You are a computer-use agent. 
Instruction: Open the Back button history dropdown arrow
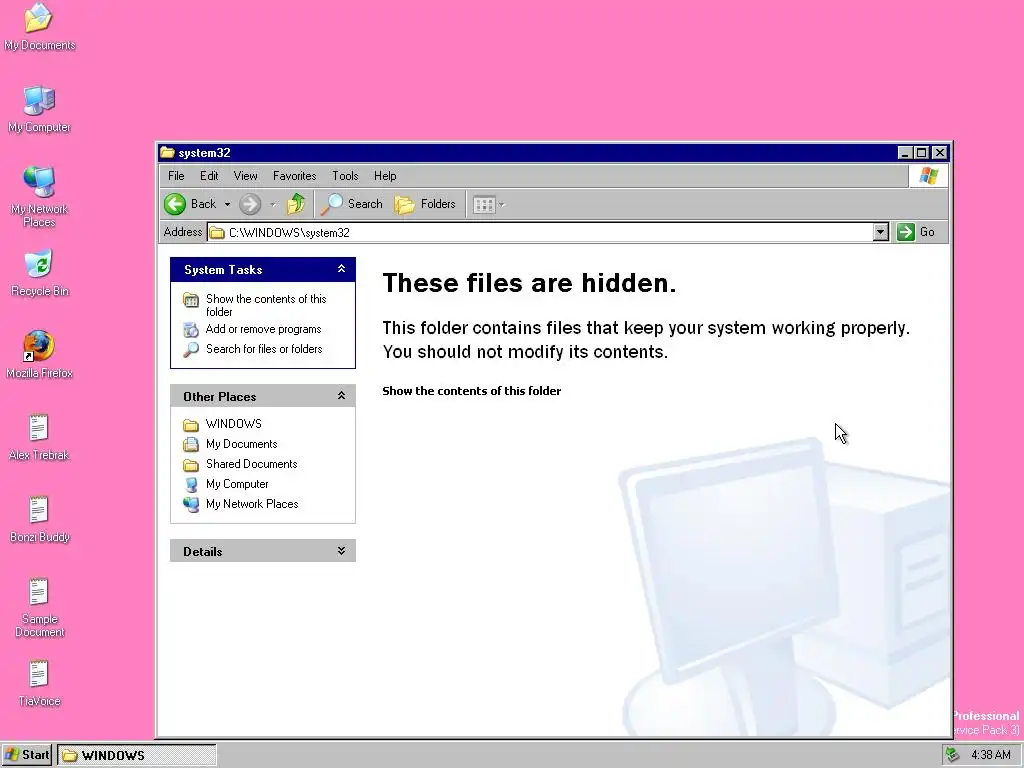click(x=227, y=204)
